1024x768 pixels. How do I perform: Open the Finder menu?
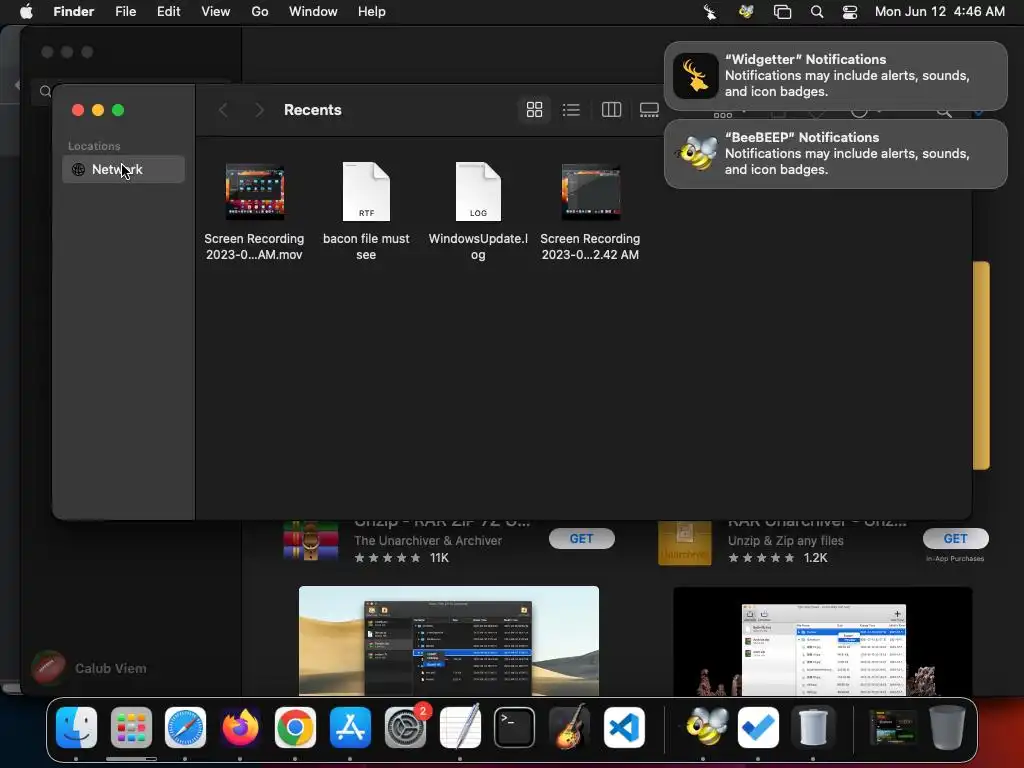[x=74, y=12]
